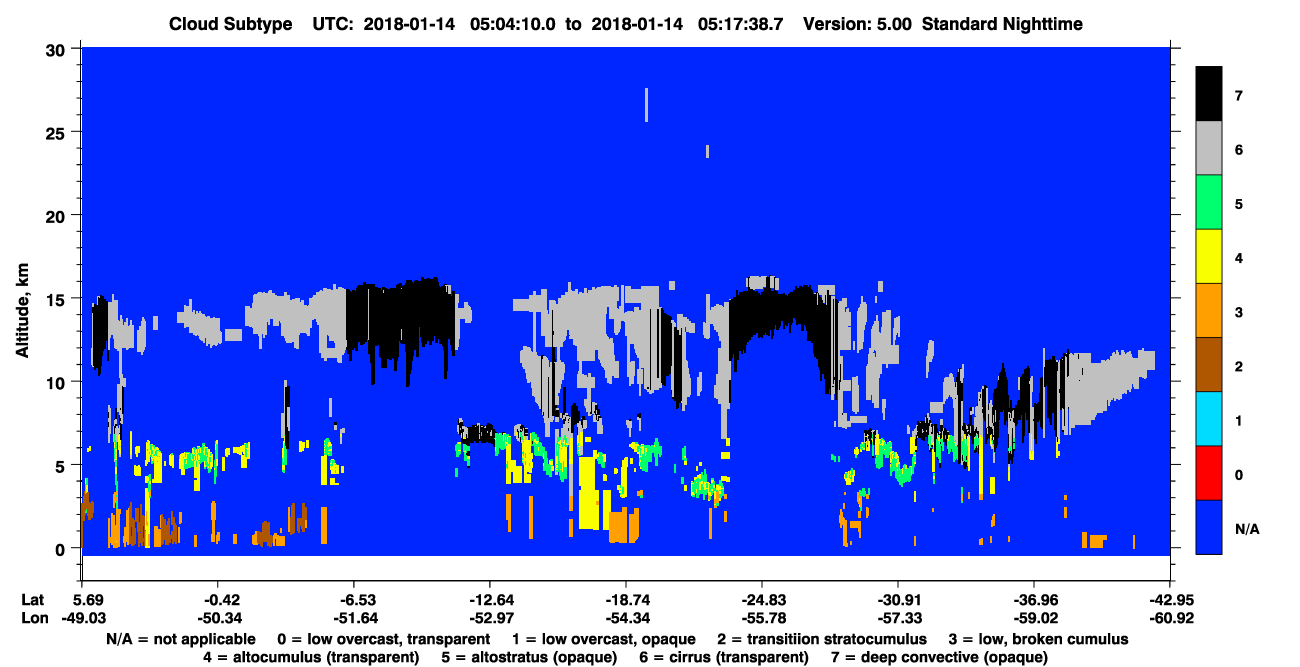The image size is (1300, 667).
Task: Click legend text '0 = low overcast, transparent'
Action: tap(383, 639)
